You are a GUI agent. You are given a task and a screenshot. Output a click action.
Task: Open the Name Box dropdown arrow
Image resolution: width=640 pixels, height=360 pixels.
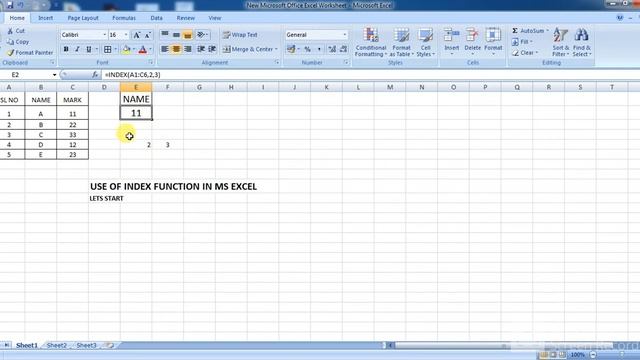pyautogui.click(x=54, y=75)
